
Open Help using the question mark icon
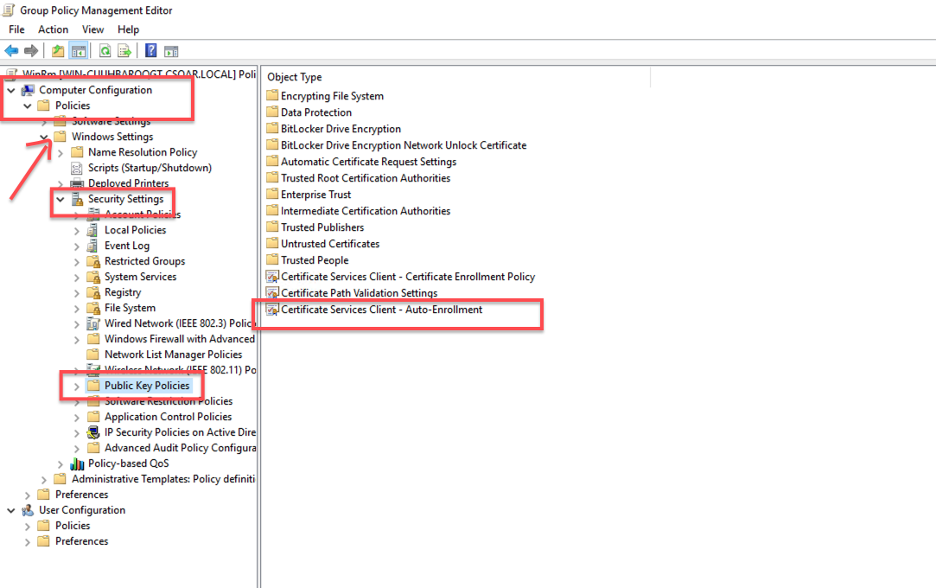[151, 50]
